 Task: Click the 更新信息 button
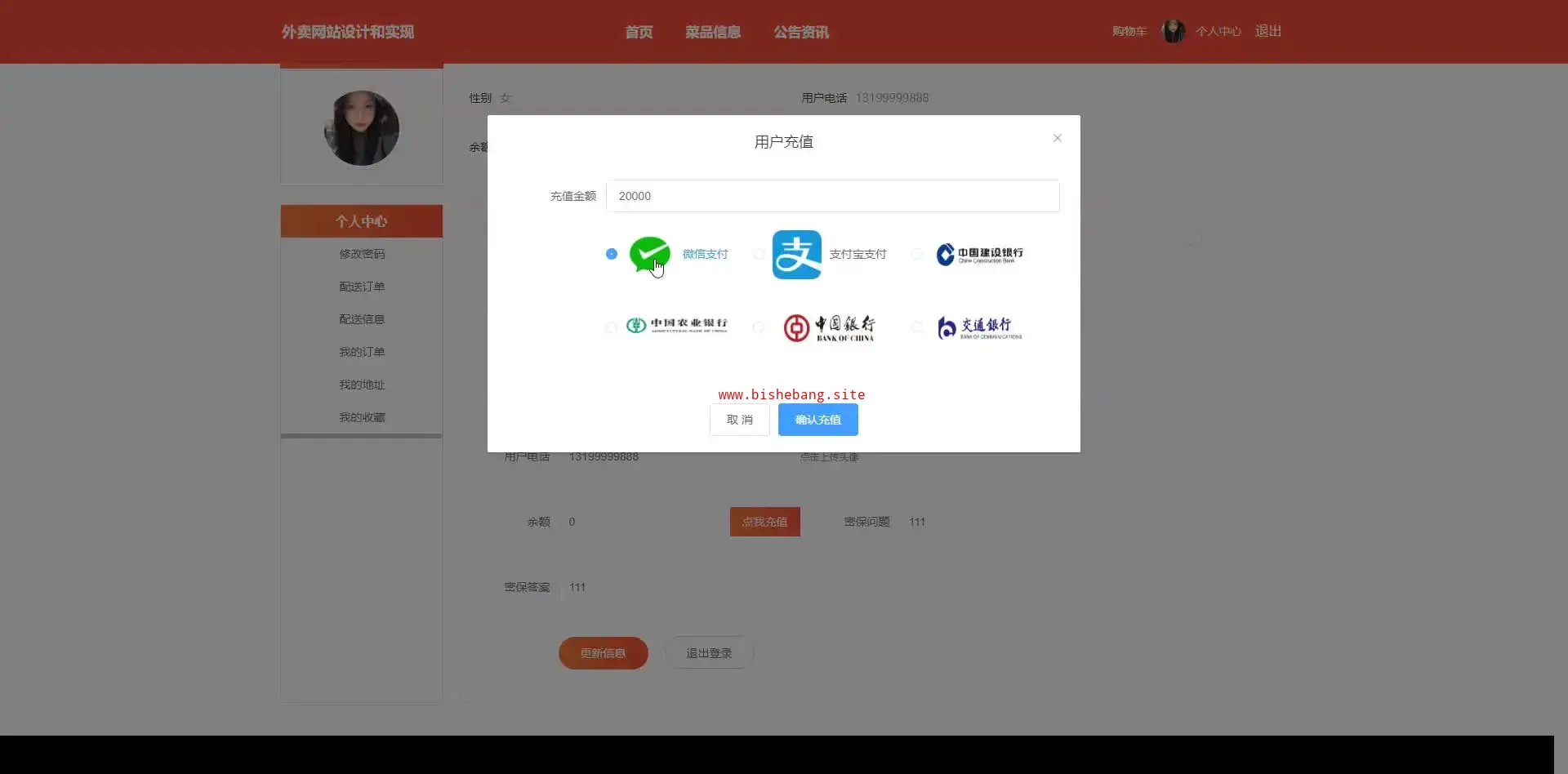click(x=604, y=653)
